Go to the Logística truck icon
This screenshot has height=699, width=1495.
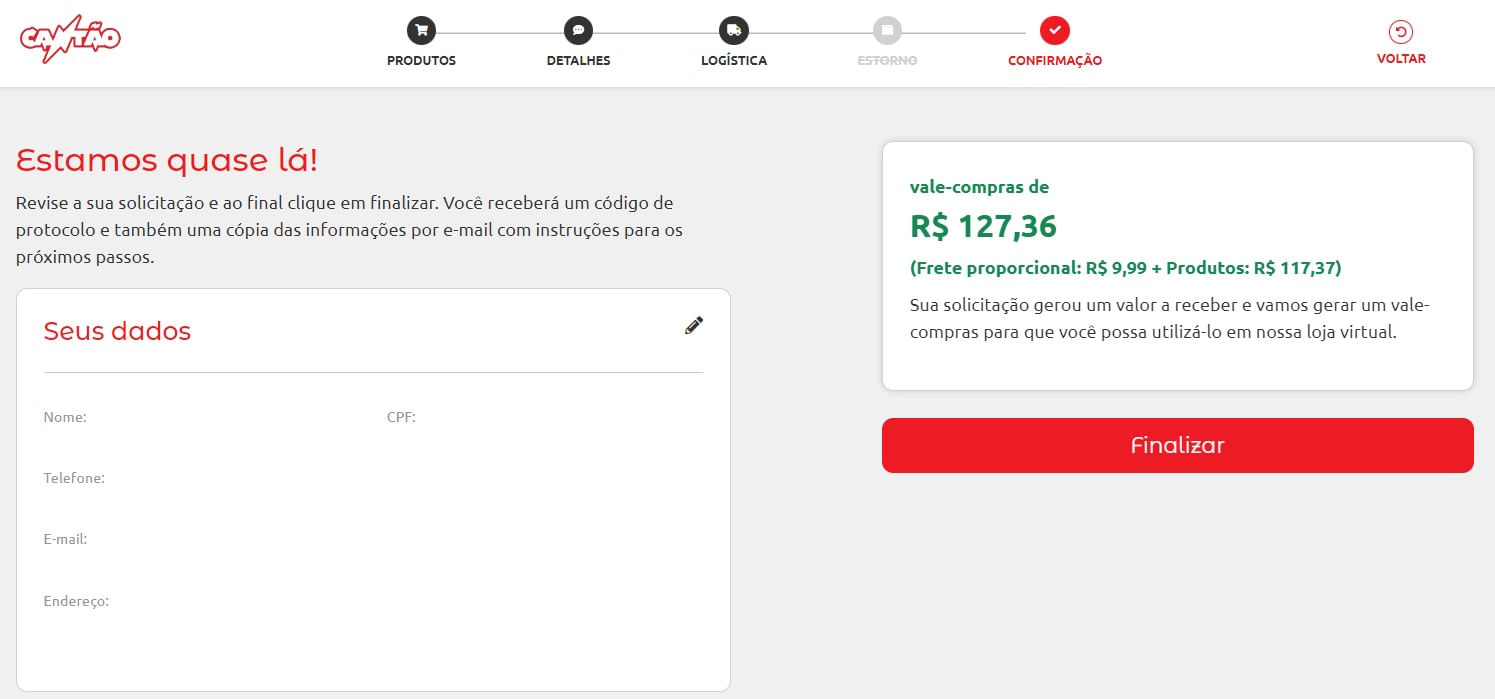coord(733,30)
